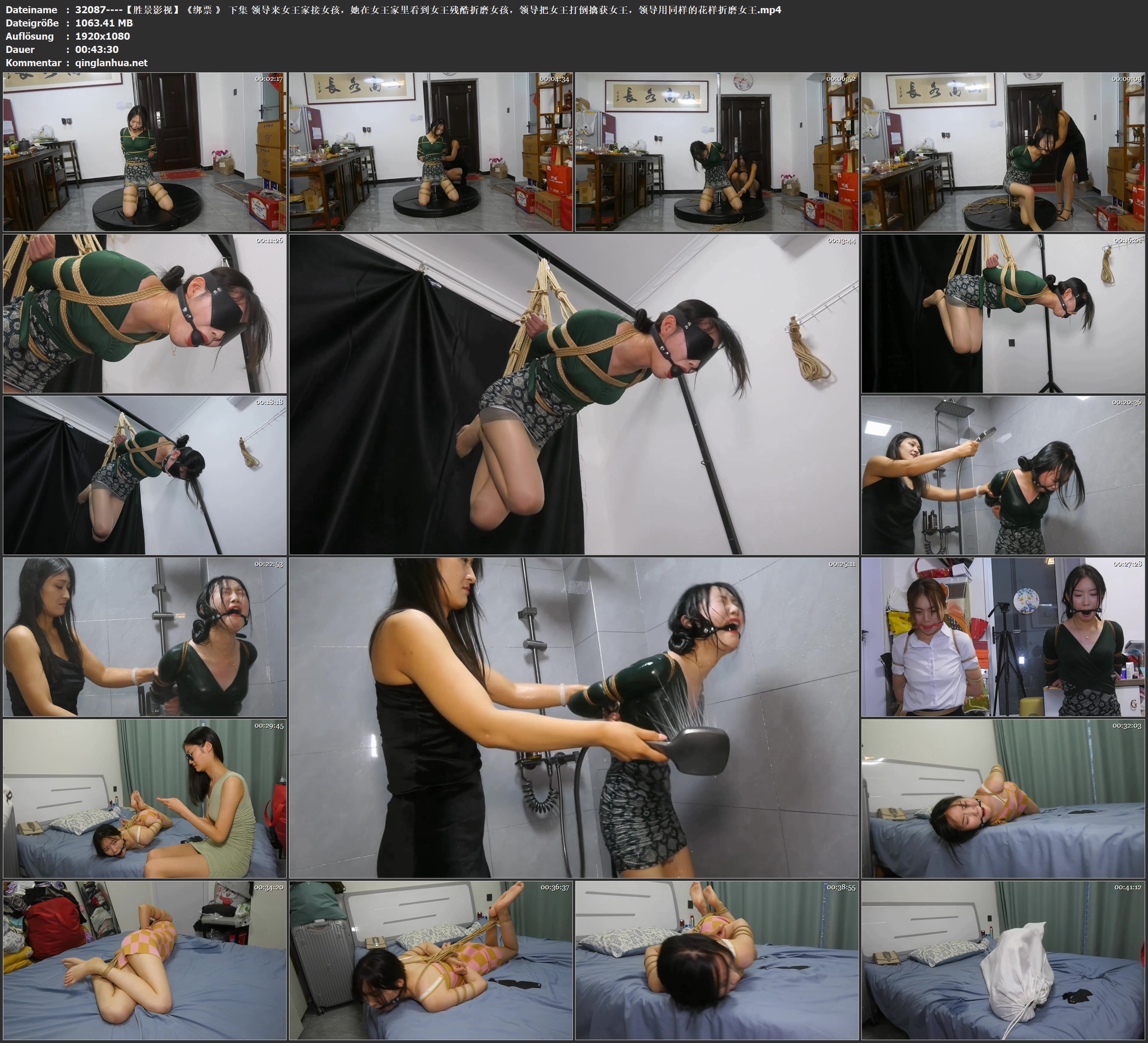Select the frame marked 00:04:34
This screenshot has width=1148, height=1043.
coord(430,151)
